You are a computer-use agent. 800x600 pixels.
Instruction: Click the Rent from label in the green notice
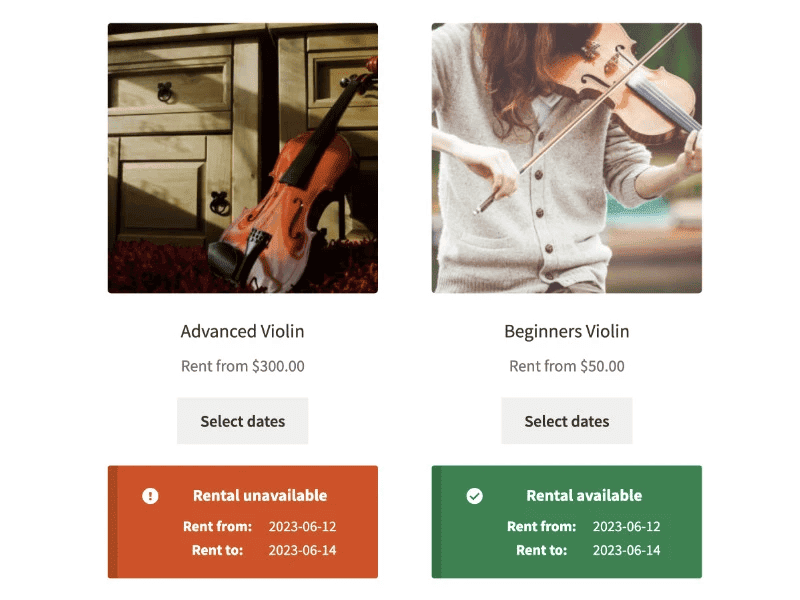point(541,527)
